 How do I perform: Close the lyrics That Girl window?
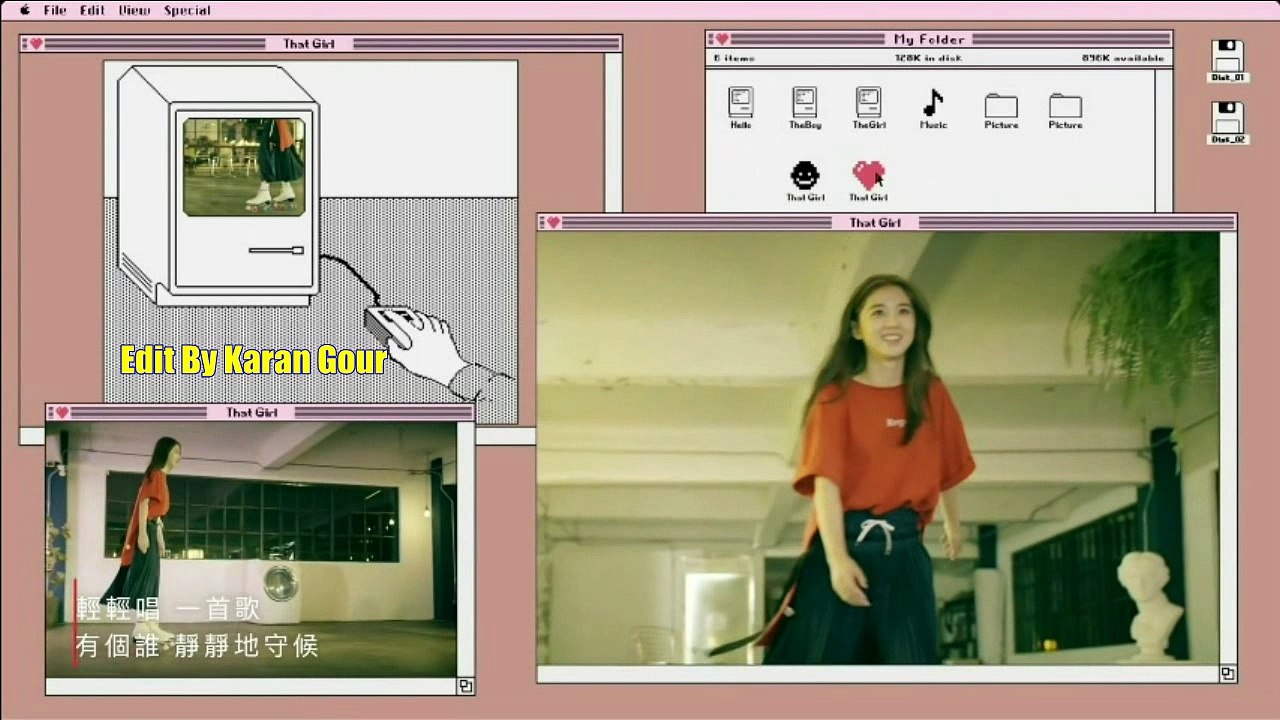60,412
